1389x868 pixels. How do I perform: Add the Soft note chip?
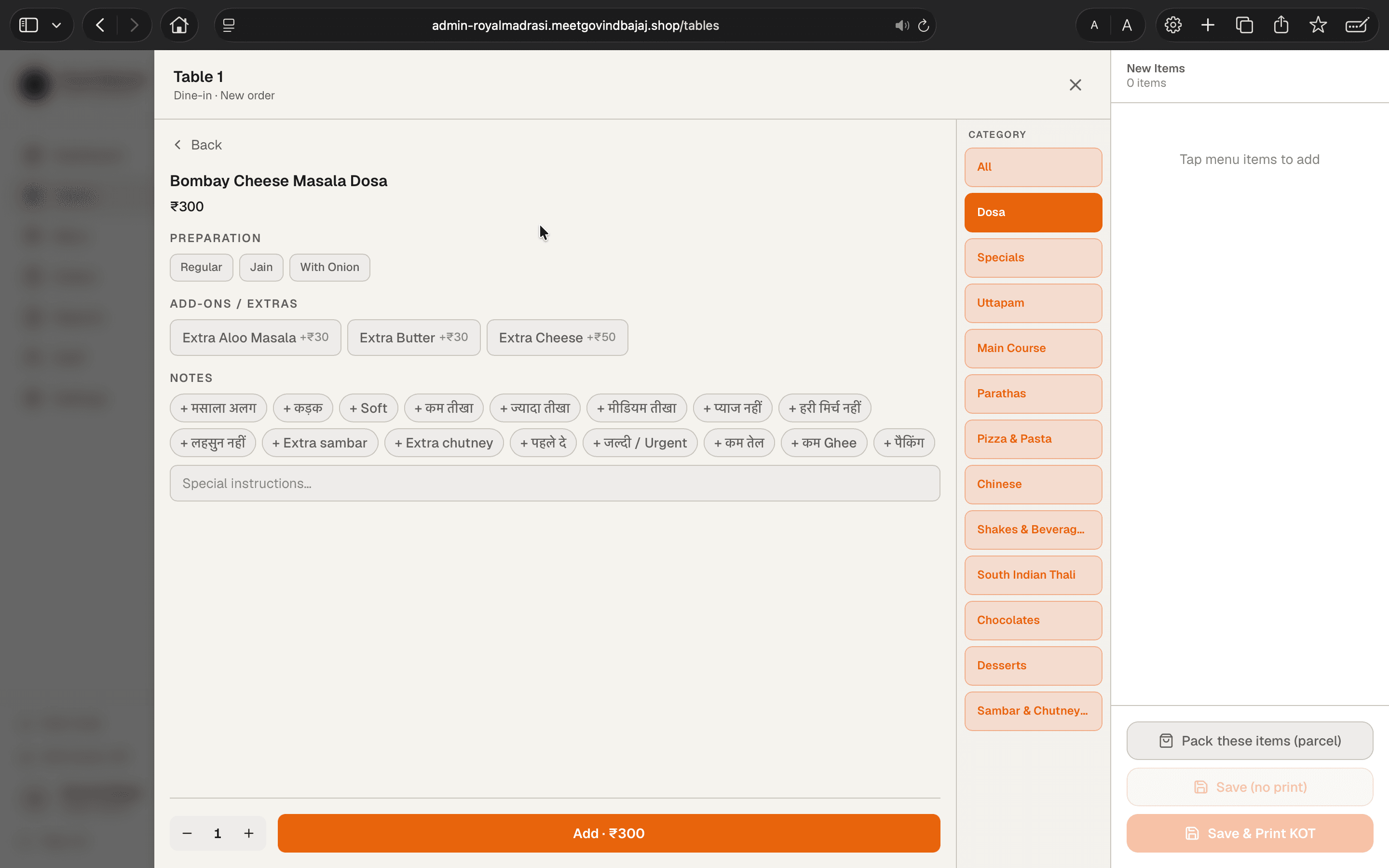tap(368, 408)
